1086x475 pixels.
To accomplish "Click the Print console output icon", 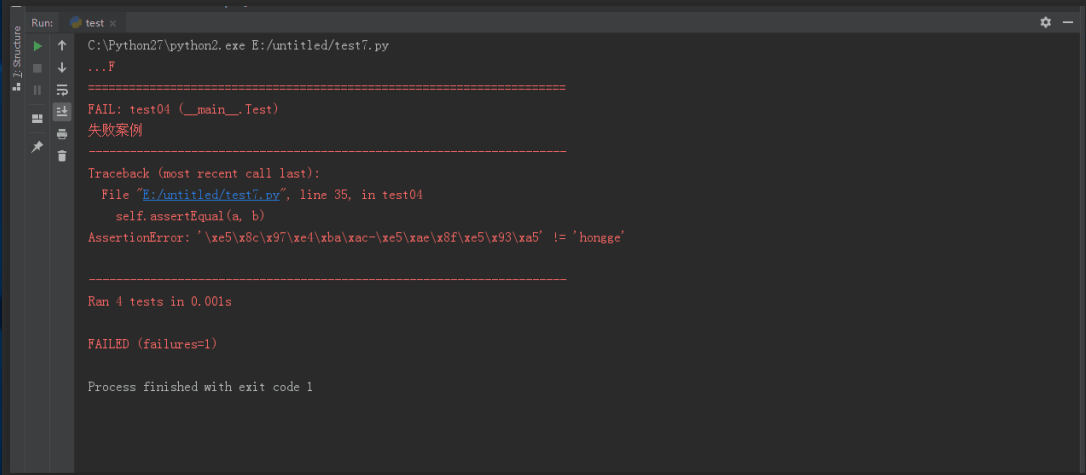I will pos(62,134).
